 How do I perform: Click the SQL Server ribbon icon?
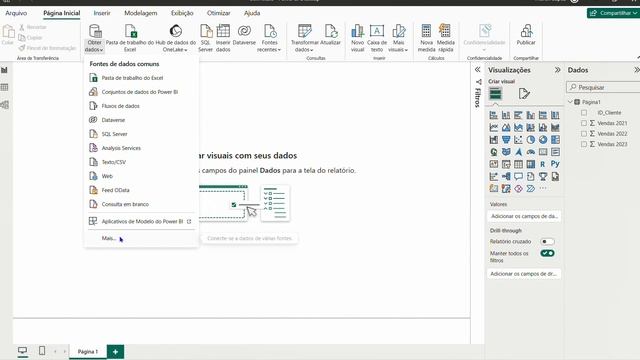[x=205, y=38]
